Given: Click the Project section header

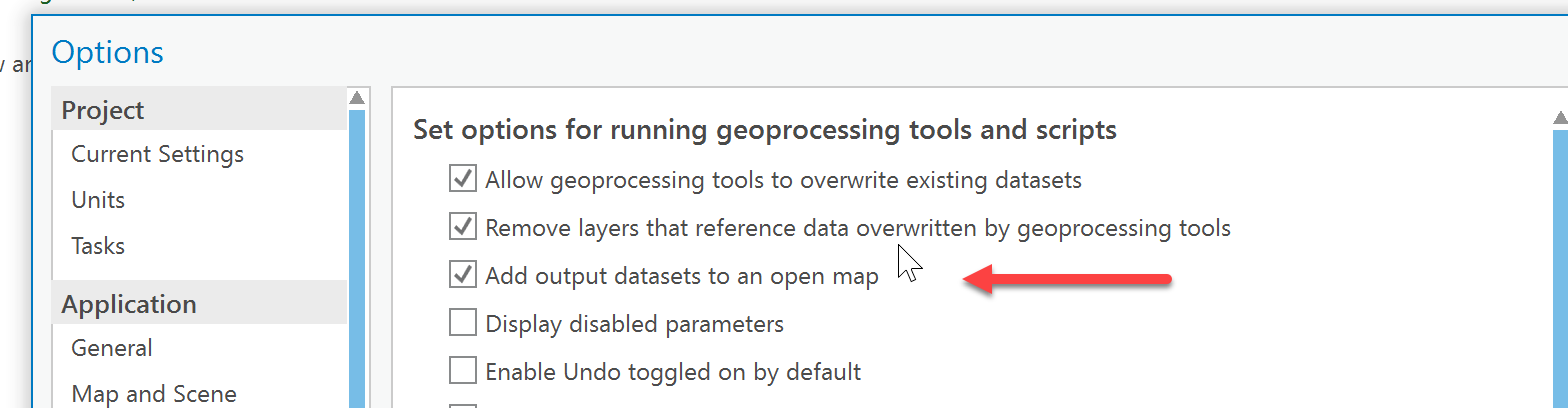Looking at the screenshot, I should tap(103, 110).
